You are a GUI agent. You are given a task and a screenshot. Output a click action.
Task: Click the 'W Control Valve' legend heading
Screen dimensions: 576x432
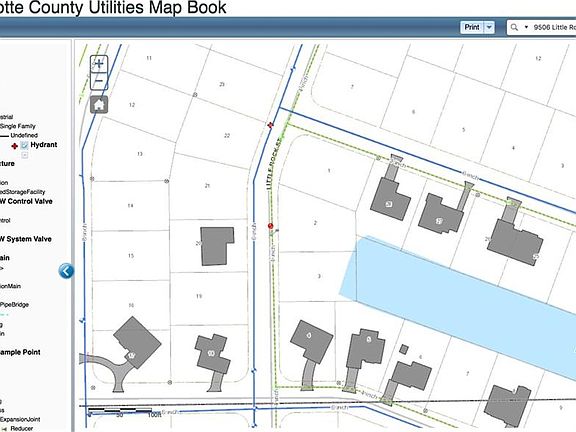tap(26, 201)
